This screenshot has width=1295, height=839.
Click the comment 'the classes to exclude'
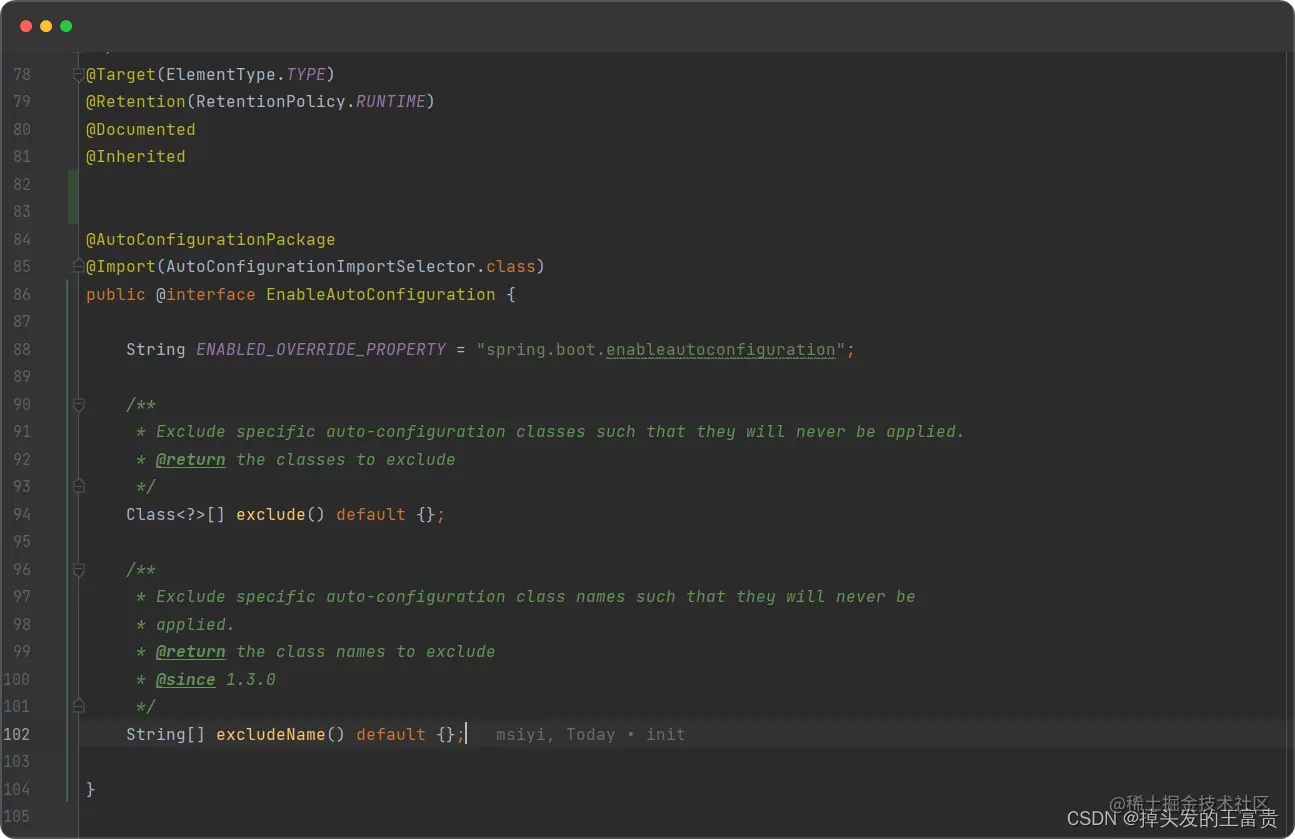click(x=346, y=460)
